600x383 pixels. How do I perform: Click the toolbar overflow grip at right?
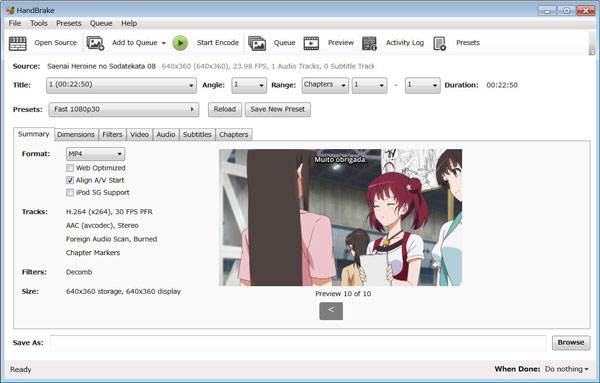592,43
